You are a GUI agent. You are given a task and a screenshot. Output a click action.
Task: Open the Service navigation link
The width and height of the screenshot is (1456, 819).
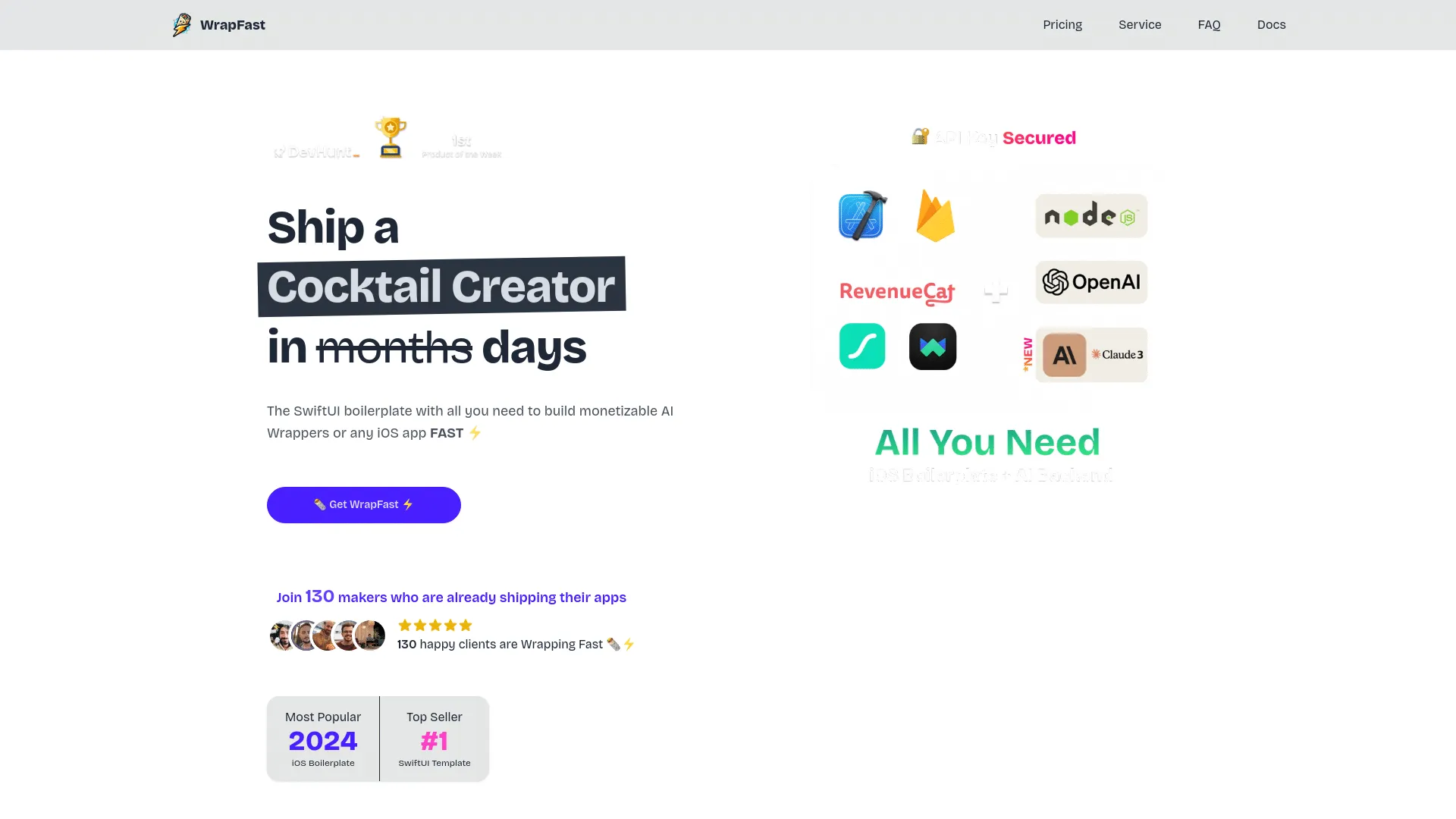(1140, 25)
